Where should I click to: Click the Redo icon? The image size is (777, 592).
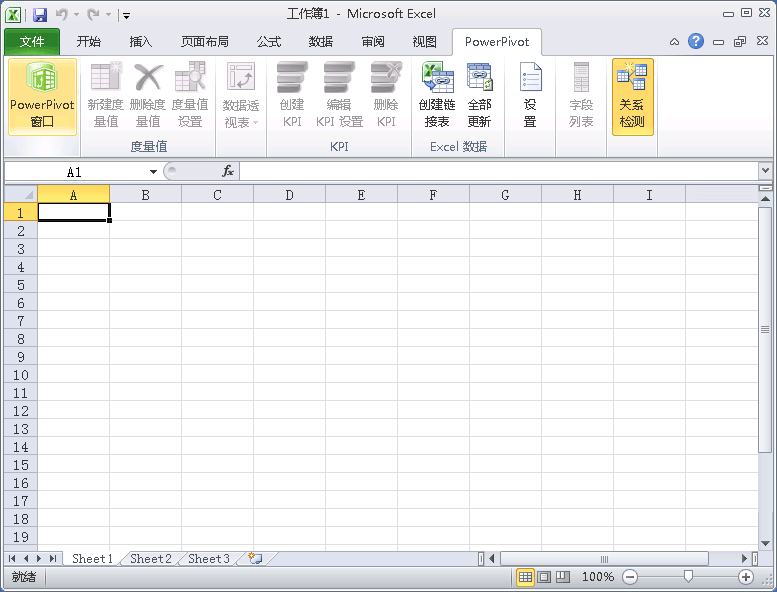(x=93, y=15)
